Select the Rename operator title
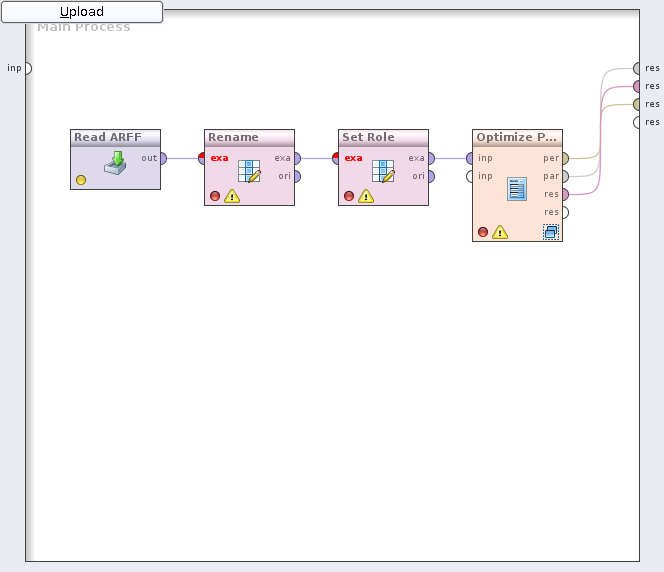 233,137
